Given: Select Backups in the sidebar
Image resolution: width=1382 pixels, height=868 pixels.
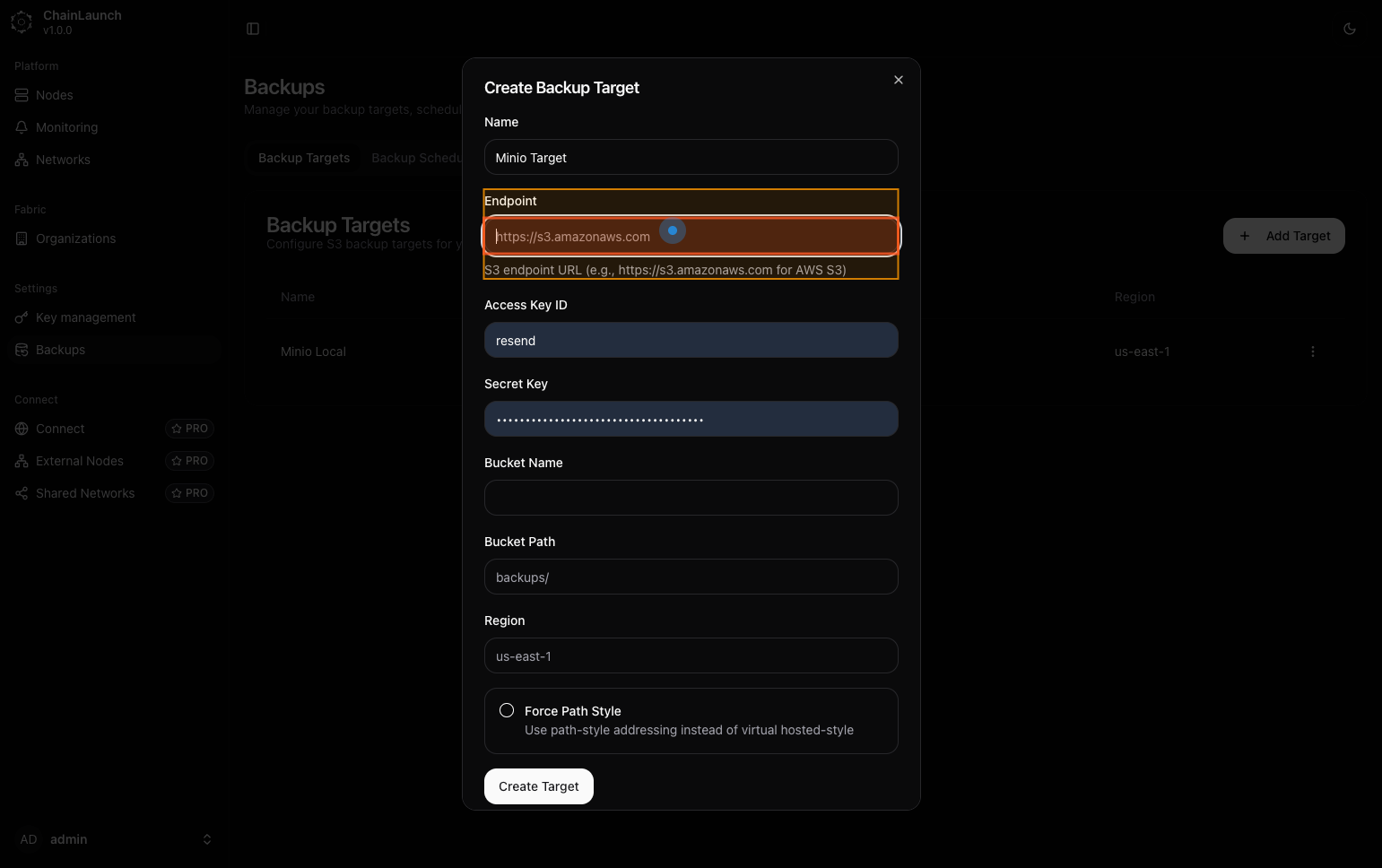Looking at the screenshot, I should point(60,350).
